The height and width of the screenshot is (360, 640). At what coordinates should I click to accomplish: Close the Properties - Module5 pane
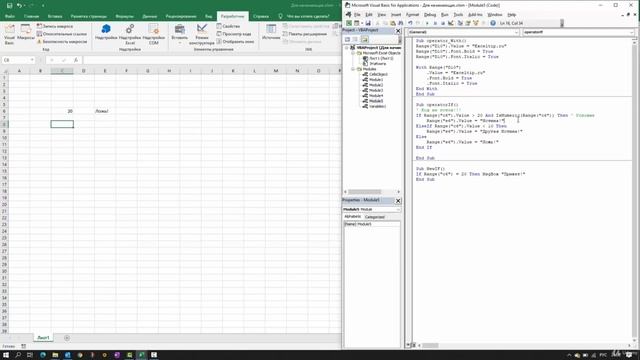pyautogui.click(x=398, y=200)
